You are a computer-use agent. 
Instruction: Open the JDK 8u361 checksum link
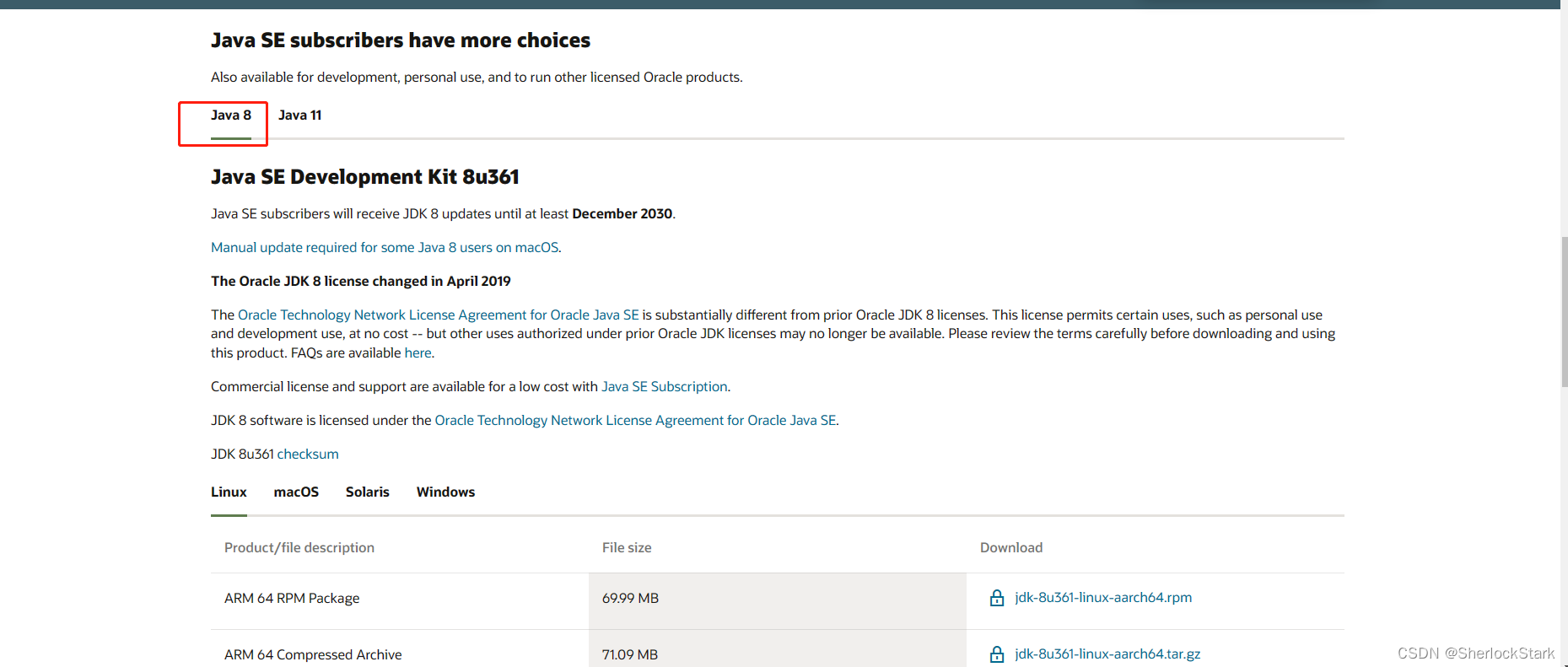coord(308,454)
